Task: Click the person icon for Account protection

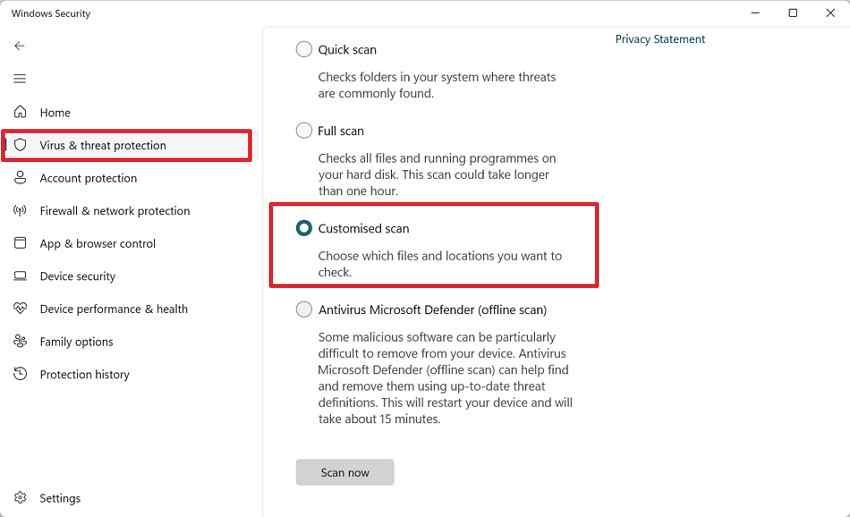Action: pyautogui.click(x=20, y=177)
